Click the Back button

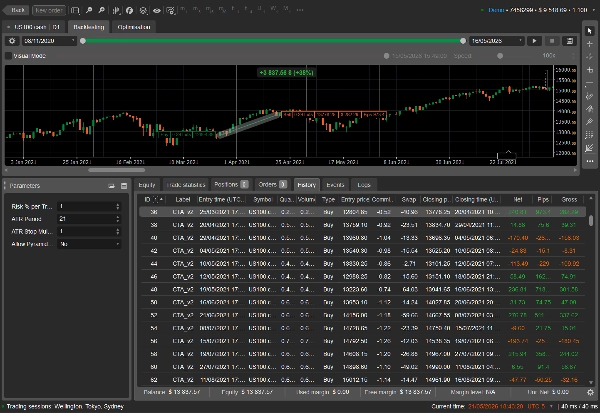click(18, 10)
